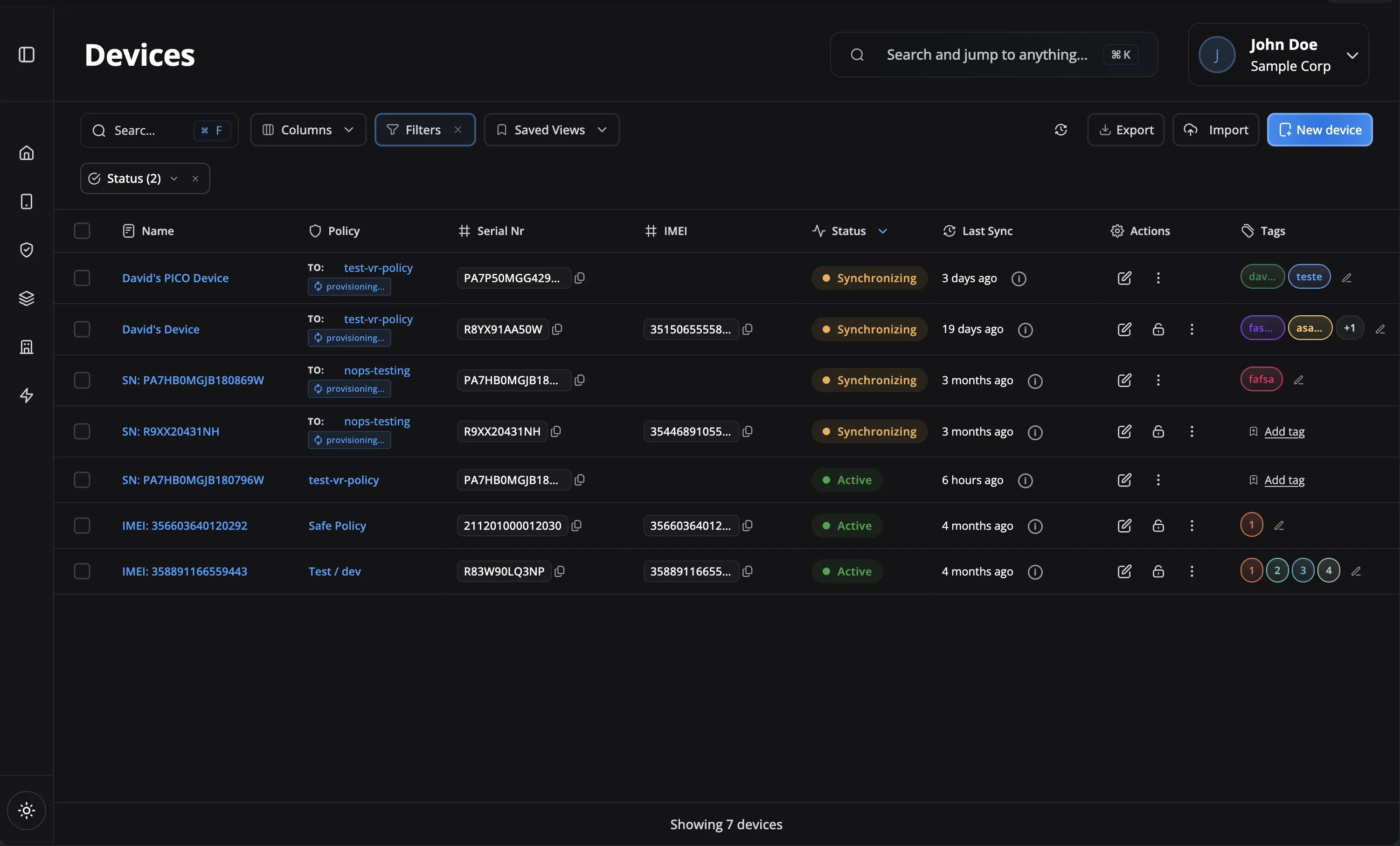
Task: Open the Status (2) filter dropdown
Action: pos(134,179)
